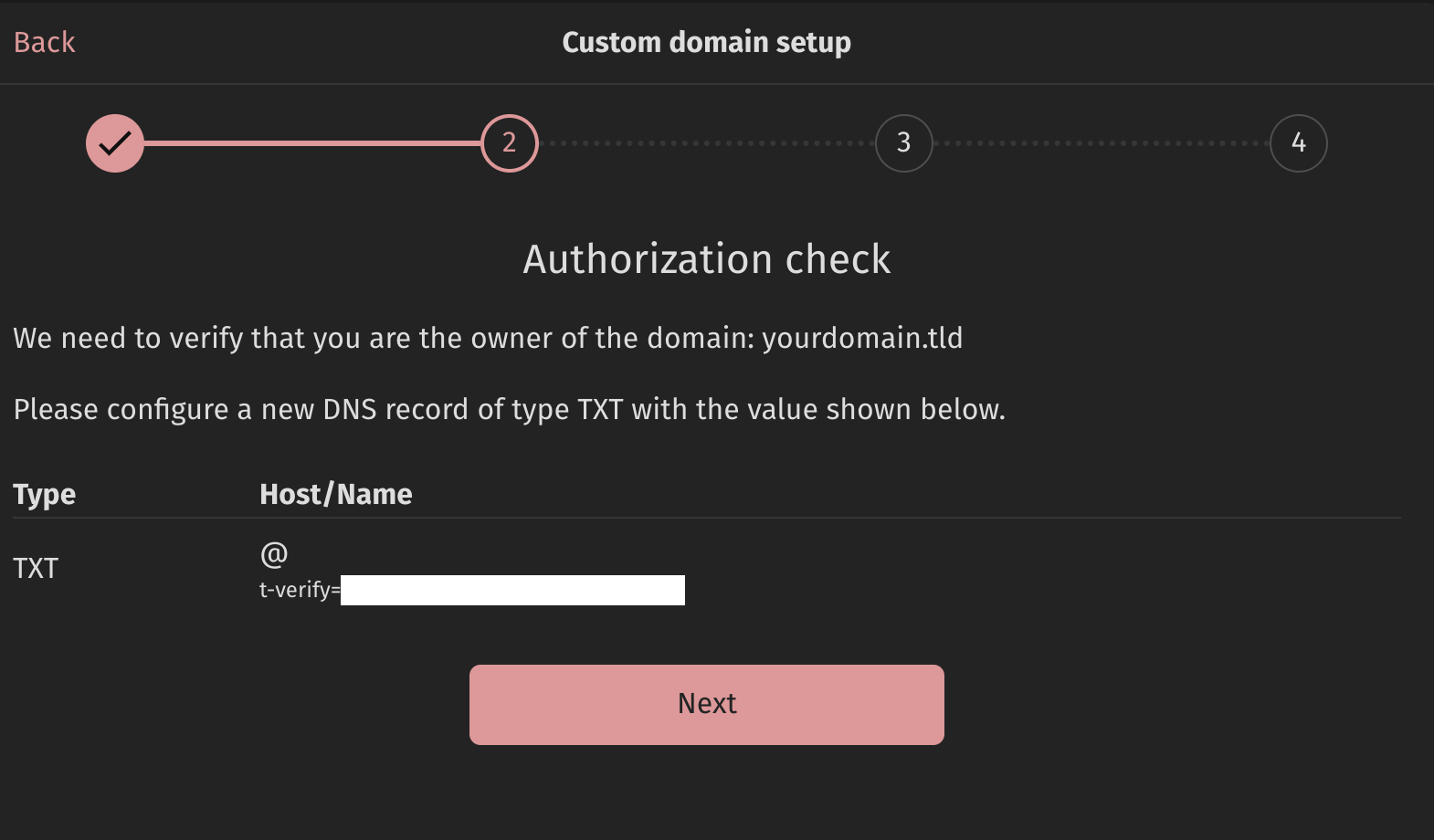Click the Type column header
Screen dimensions: 1434x840
[x=44, y=494]
